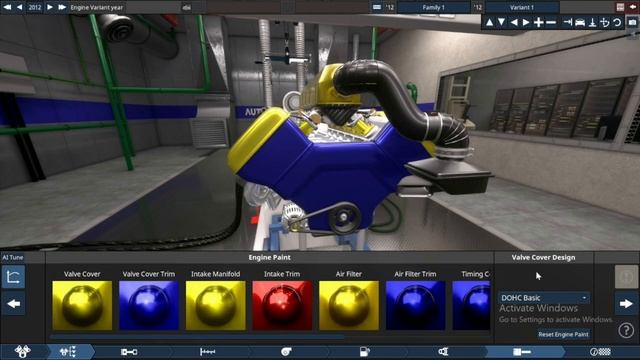Image resolution: width=640 pixels, height=360 pixels.
Task: Jump back several years with the double-left arrow
Action: click(7, 7)
